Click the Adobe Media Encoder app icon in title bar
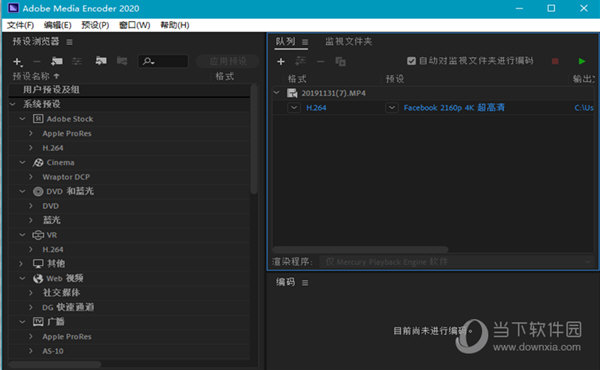600x370 pixels. pos(13,8)
